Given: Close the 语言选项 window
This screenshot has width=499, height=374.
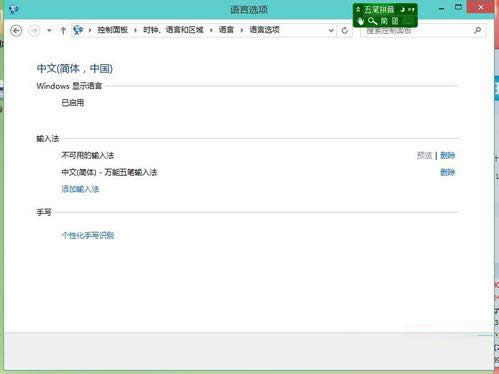Looking at the screenshot, I should point(480,7).
